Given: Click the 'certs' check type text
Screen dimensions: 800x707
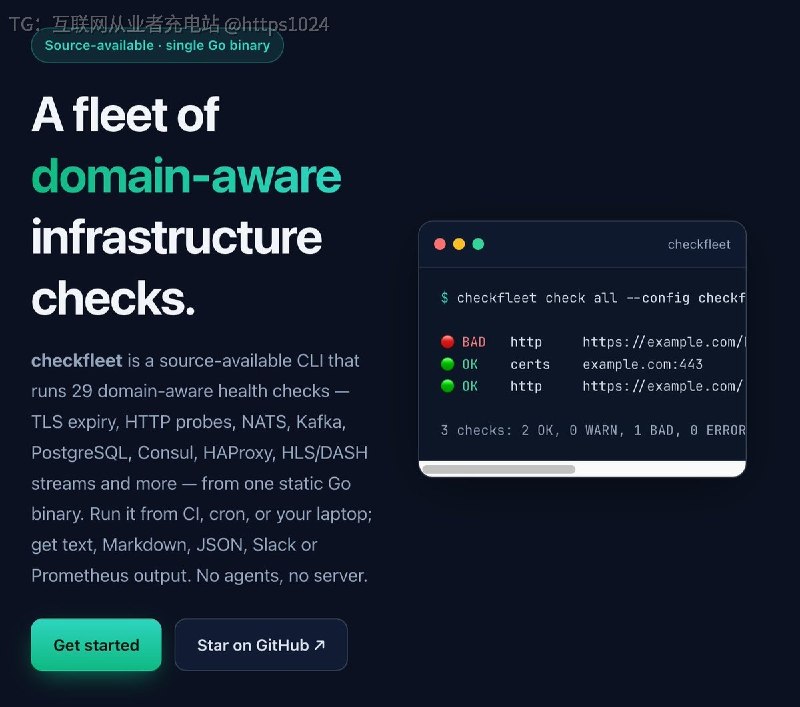Looking at the screenshot, I should pyautogui.click(x=530, y=364).
